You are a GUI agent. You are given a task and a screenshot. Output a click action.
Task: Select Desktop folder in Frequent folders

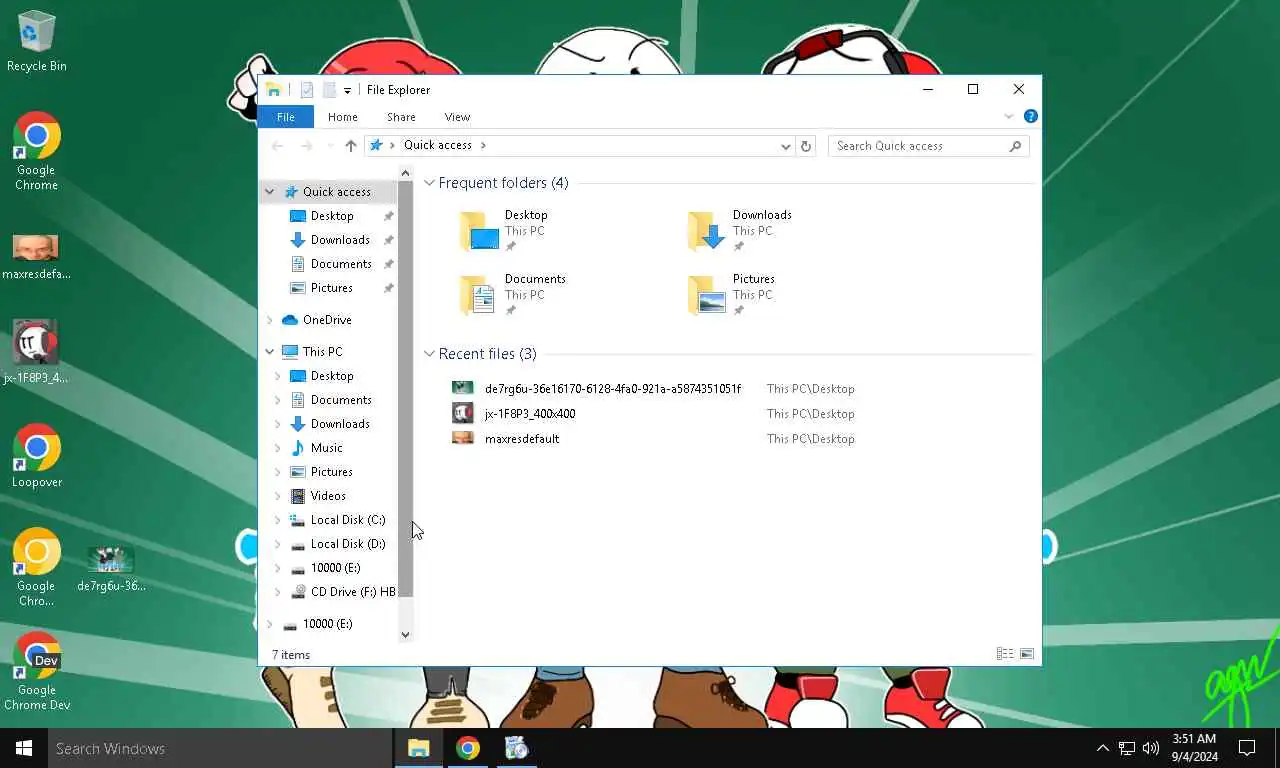[505, 231]
